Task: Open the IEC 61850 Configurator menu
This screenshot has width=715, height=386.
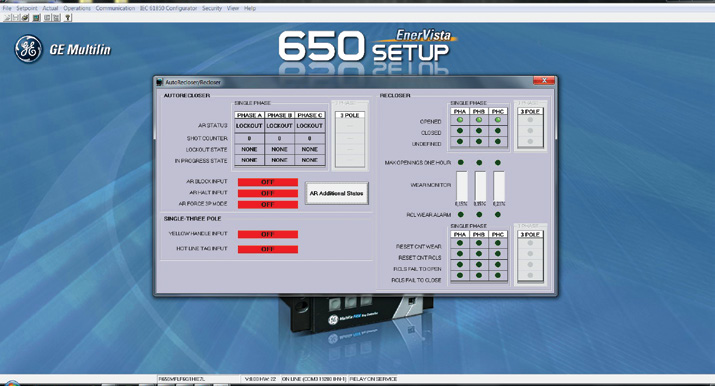Action: click(x=169, y=8)
